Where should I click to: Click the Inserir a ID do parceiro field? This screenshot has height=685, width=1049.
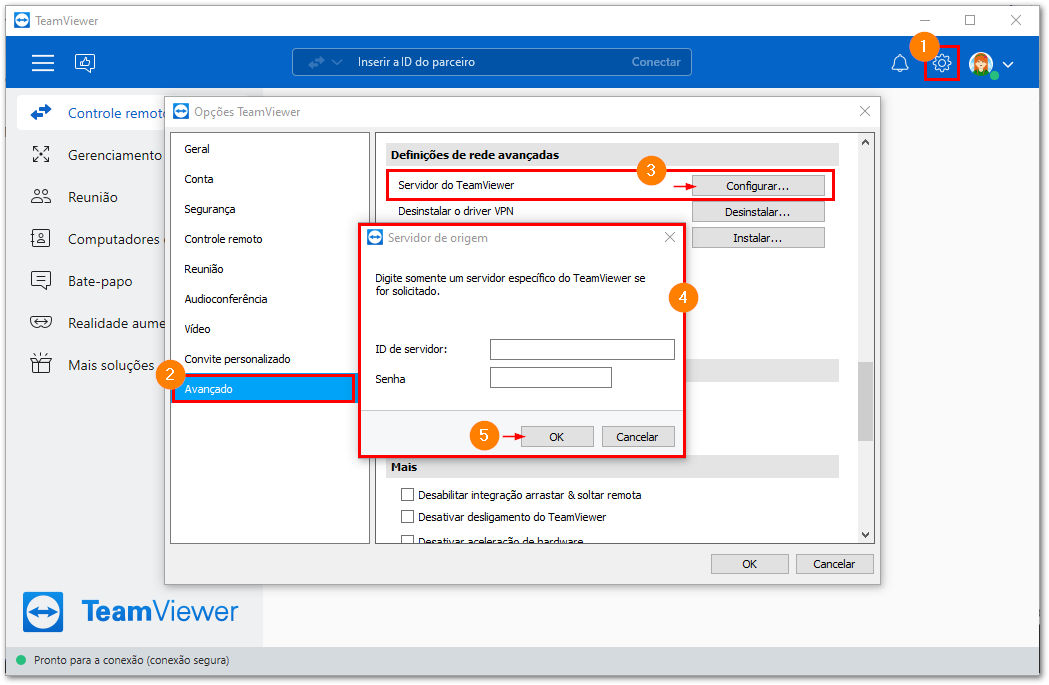(416, 62)
